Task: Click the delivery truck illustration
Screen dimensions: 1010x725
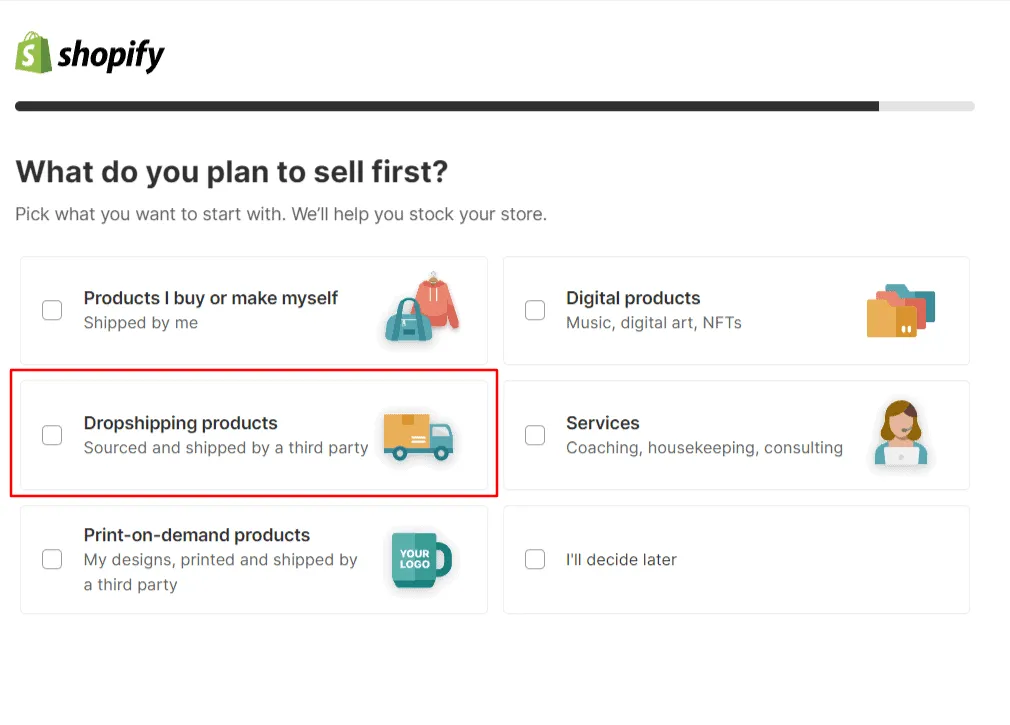Action: 417,437
